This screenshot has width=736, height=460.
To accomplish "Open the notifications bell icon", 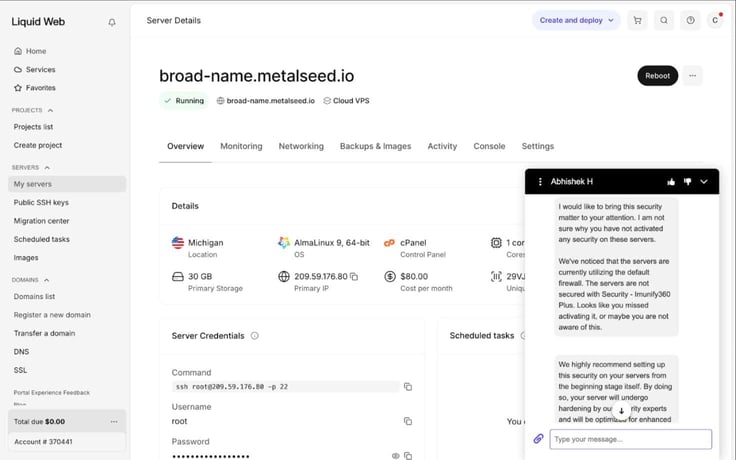I will pyautogui.click(x=112, y=22).
